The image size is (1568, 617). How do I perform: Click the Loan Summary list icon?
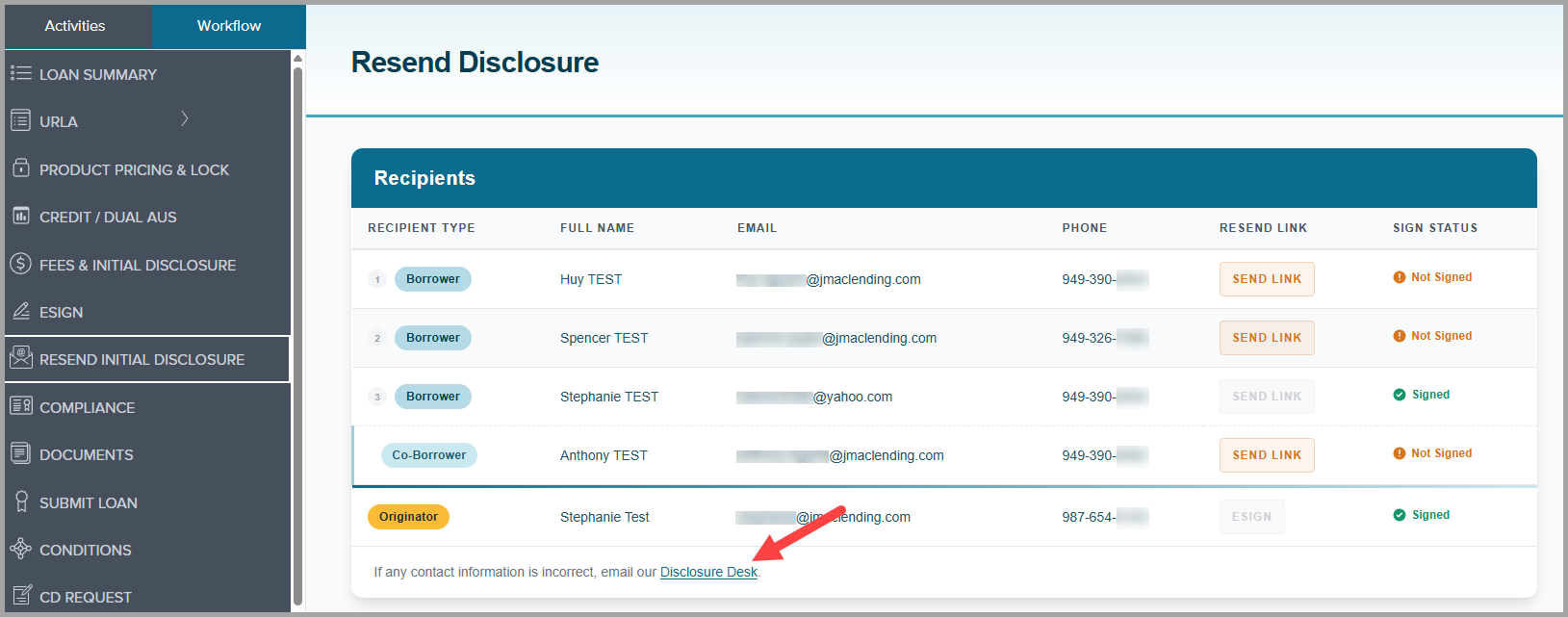point(20,73)
